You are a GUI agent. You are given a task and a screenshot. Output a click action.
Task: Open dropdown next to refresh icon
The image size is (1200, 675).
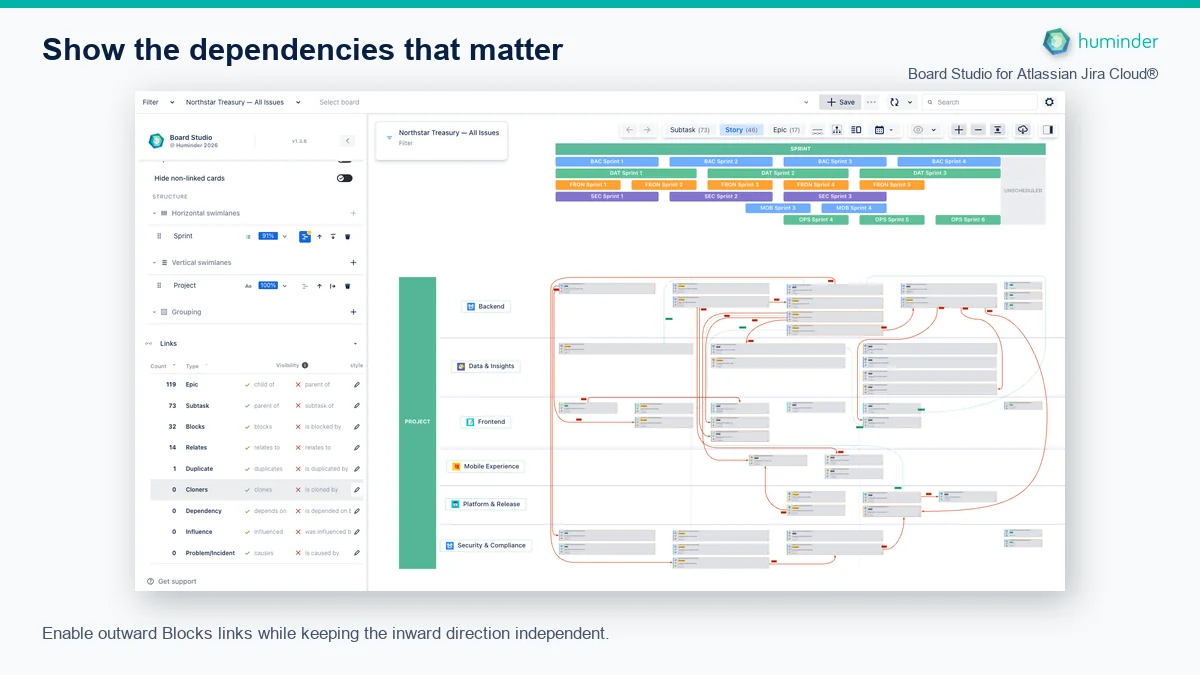pos(910,102)
